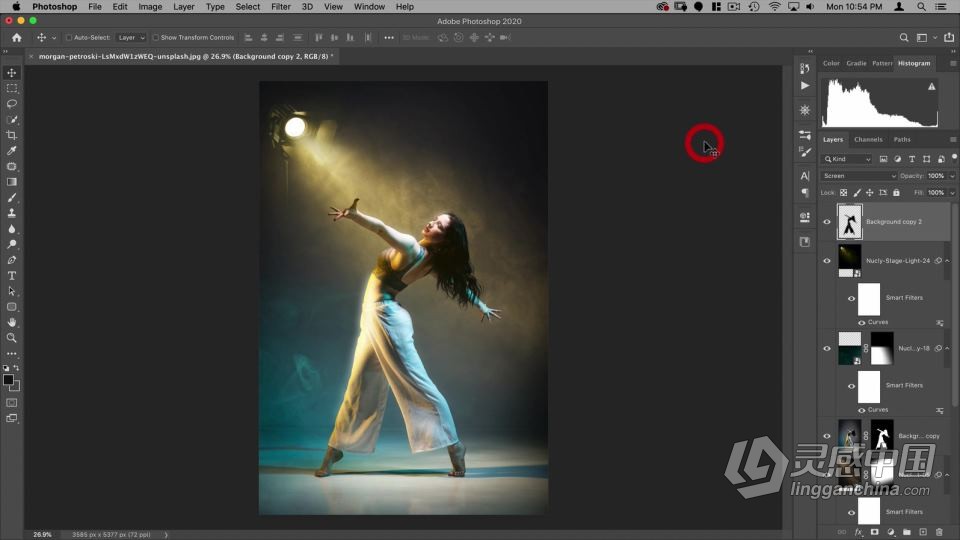The image size is (960, 540).
Task: Select the Lasso tool
Action: pos(12,104)
